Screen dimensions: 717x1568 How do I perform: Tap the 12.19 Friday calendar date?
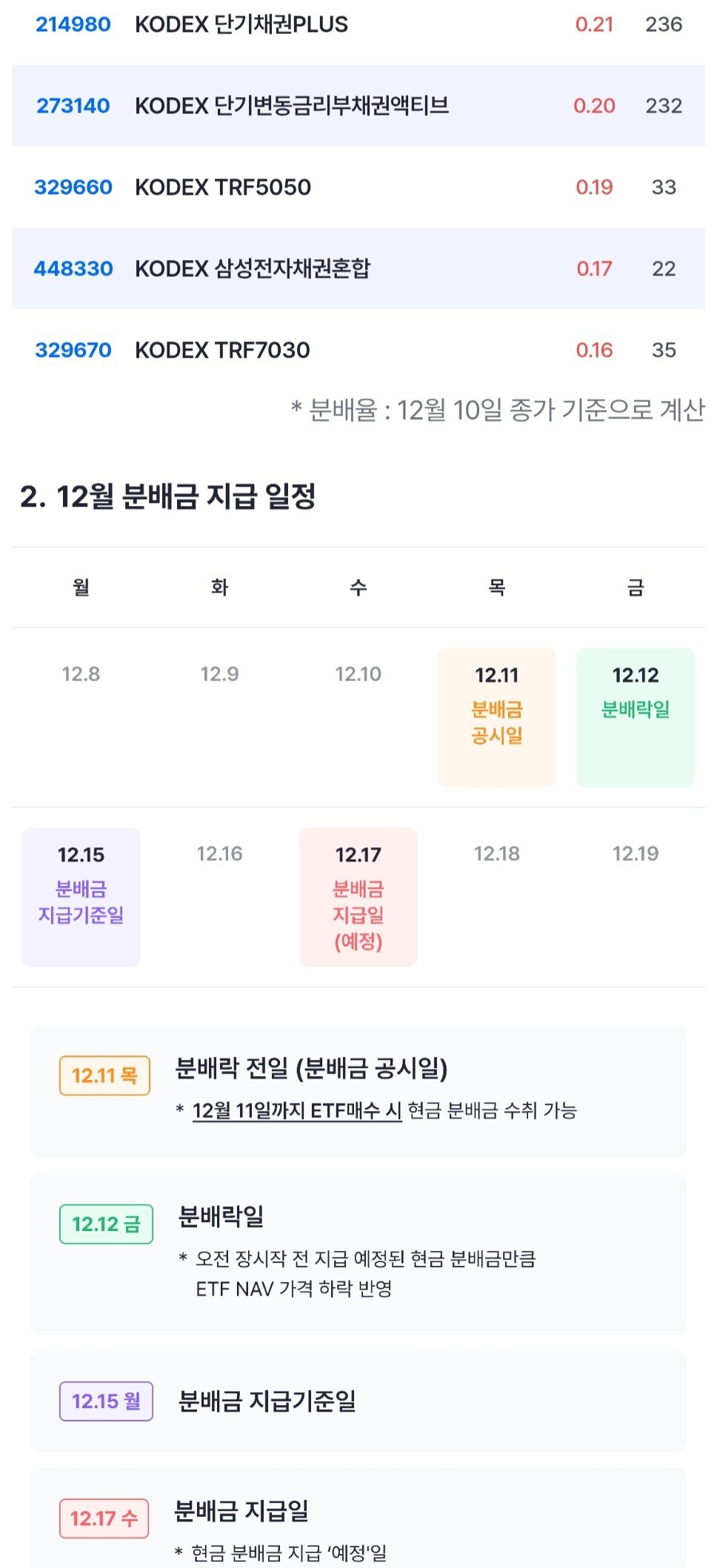(x=636, y=854)
